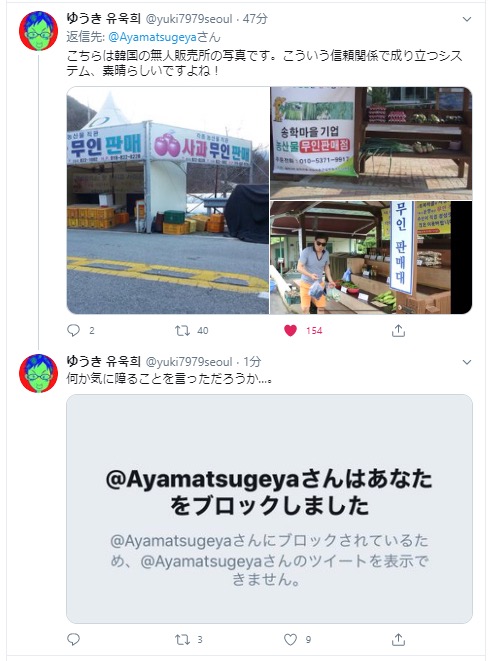Like the second tweet with 9 likes

tap(290, 640)
